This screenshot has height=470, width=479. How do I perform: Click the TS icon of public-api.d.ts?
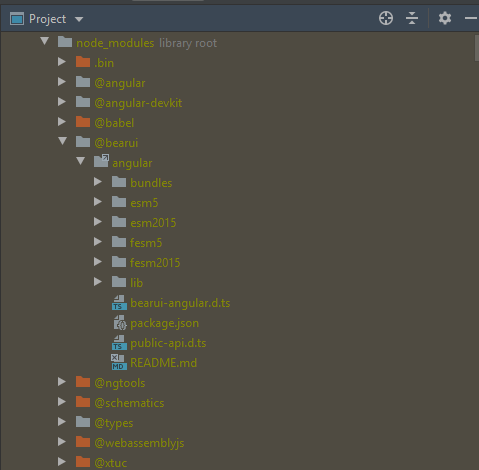pyautogui.click(x=119, y=343)
